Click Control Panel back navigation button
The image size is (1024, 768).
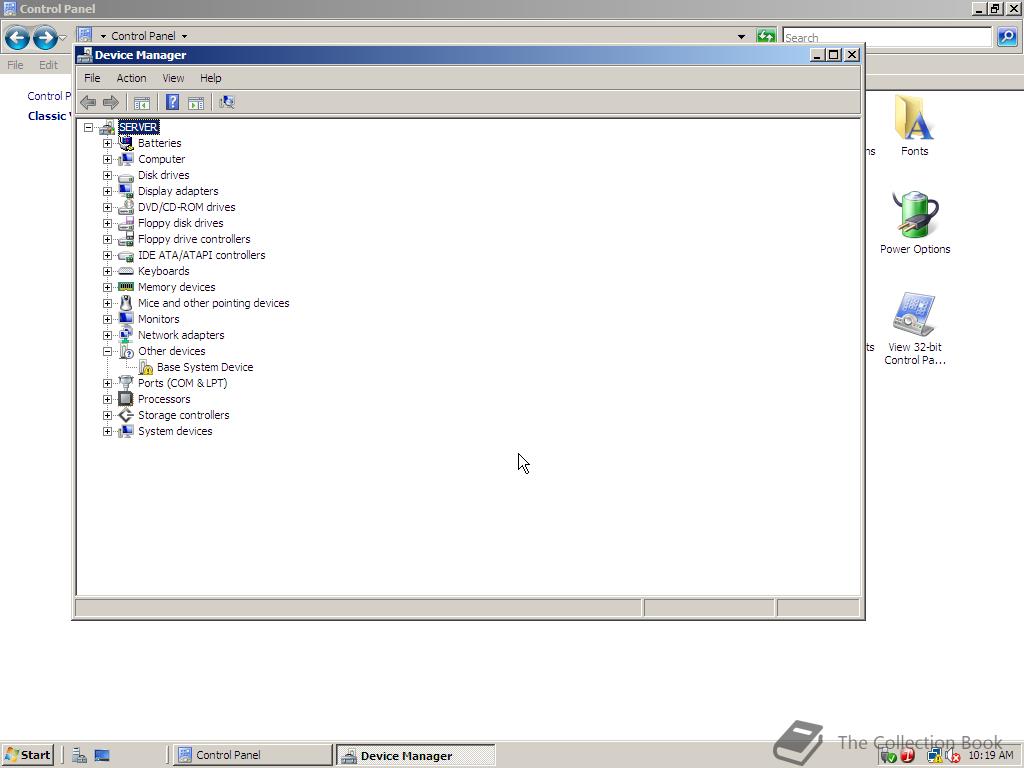[18, 37]
